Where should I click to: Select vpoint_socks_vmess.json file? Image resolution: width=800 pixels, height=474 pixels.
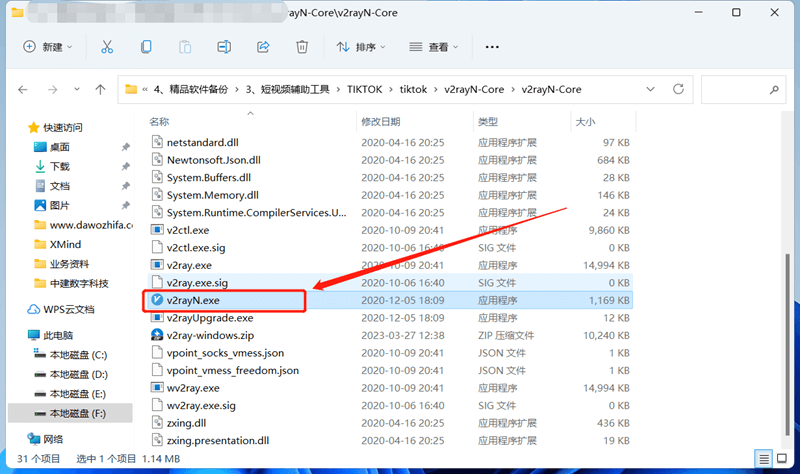point(225,353)
